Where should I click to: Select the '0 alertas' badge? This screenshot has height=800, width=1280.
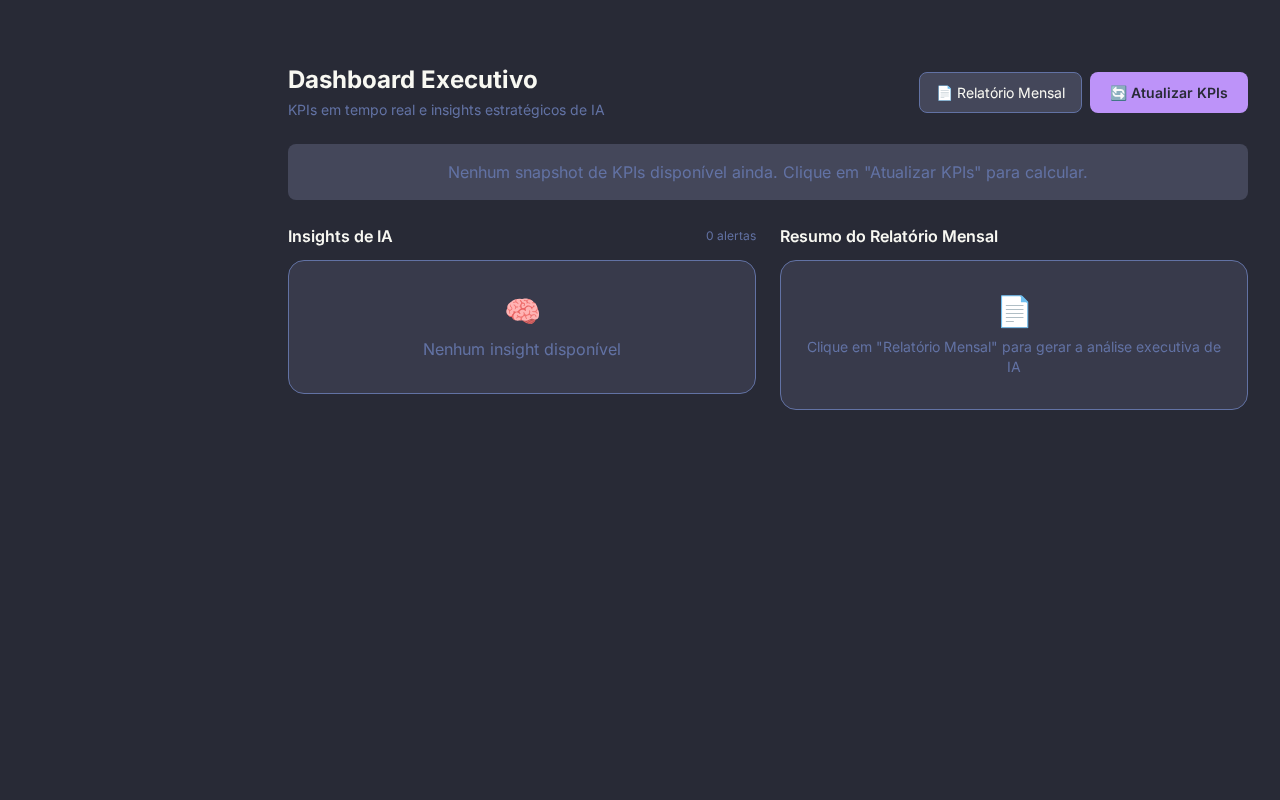pyautogui.click(x=731, y=236)
